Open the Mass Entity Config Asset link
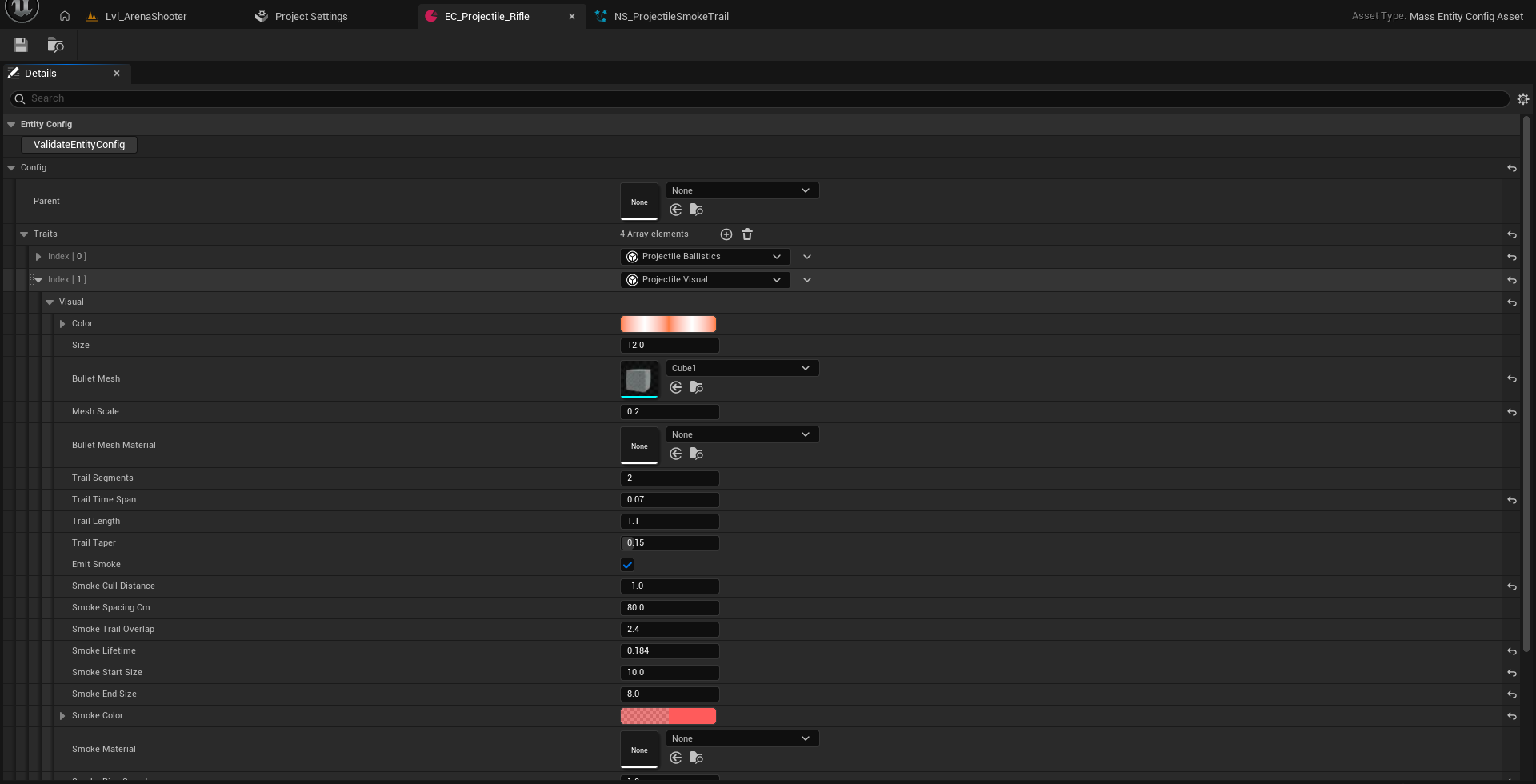Image resolution: width=1536 pixels, height=784 pixels. (x=1466, y=16)
